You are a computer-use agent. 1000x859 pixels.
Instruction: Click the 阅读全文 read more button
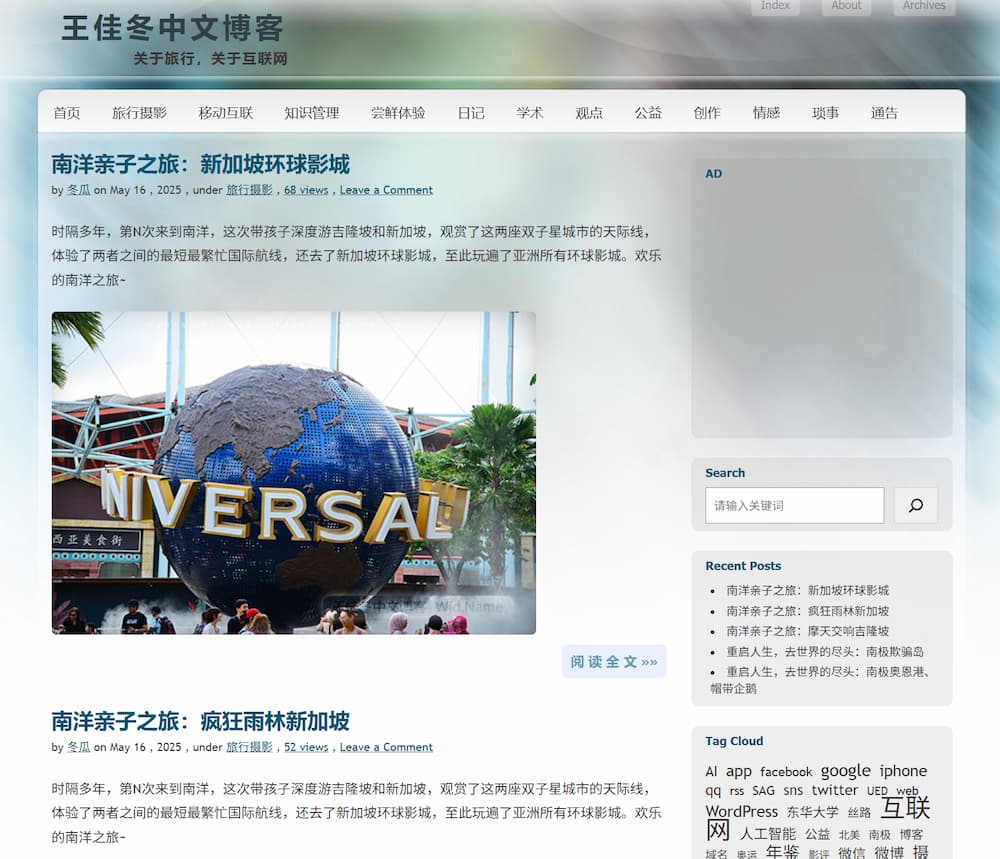pos(614,661)
